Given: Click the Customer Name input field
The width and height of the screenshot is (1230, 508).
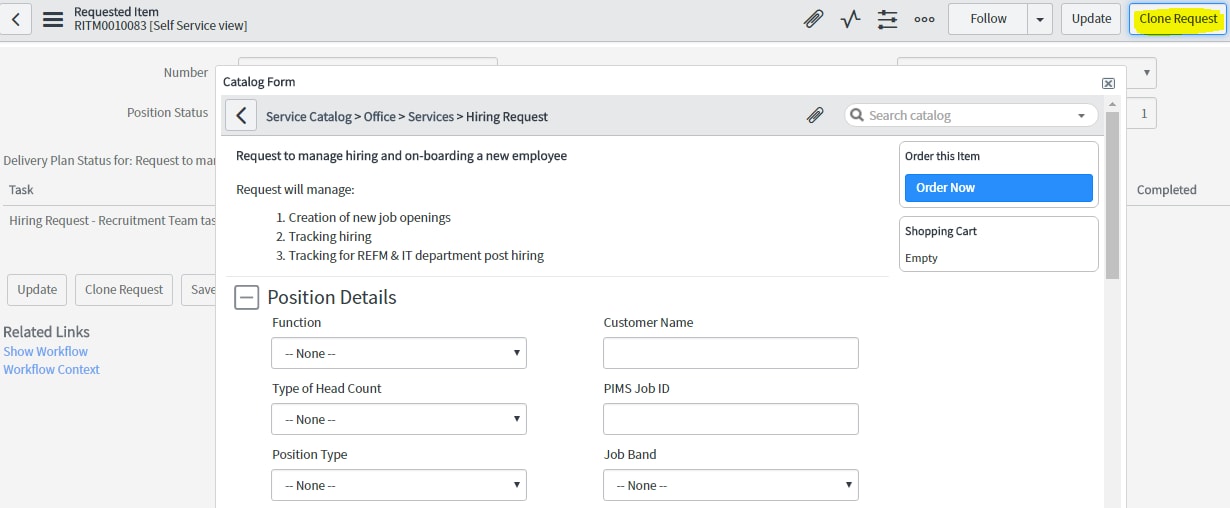Looking at the screenshot, I should click(731, 353).
